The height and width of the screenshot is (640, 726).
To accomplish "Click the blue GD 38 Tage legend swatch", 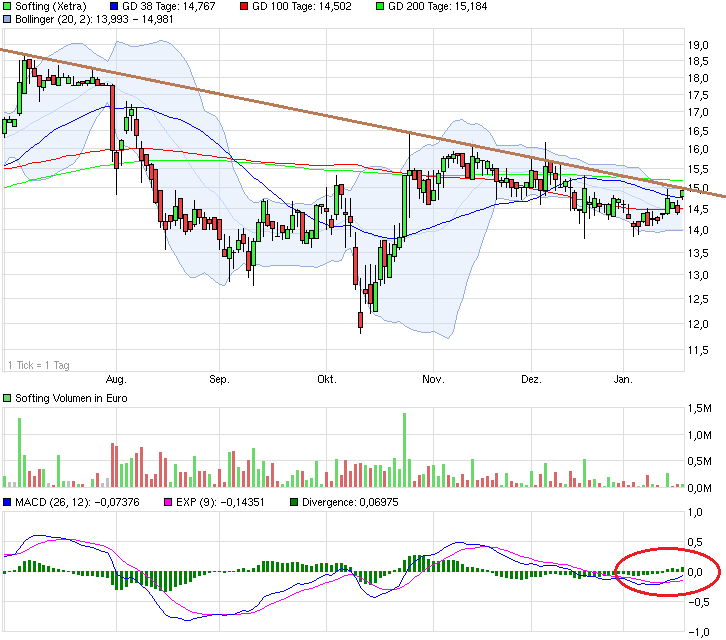I will point(114,6).
